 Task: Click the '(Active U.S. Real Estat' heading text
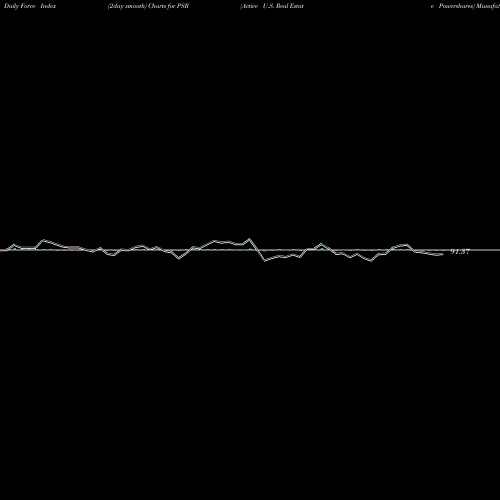point(272,6)
